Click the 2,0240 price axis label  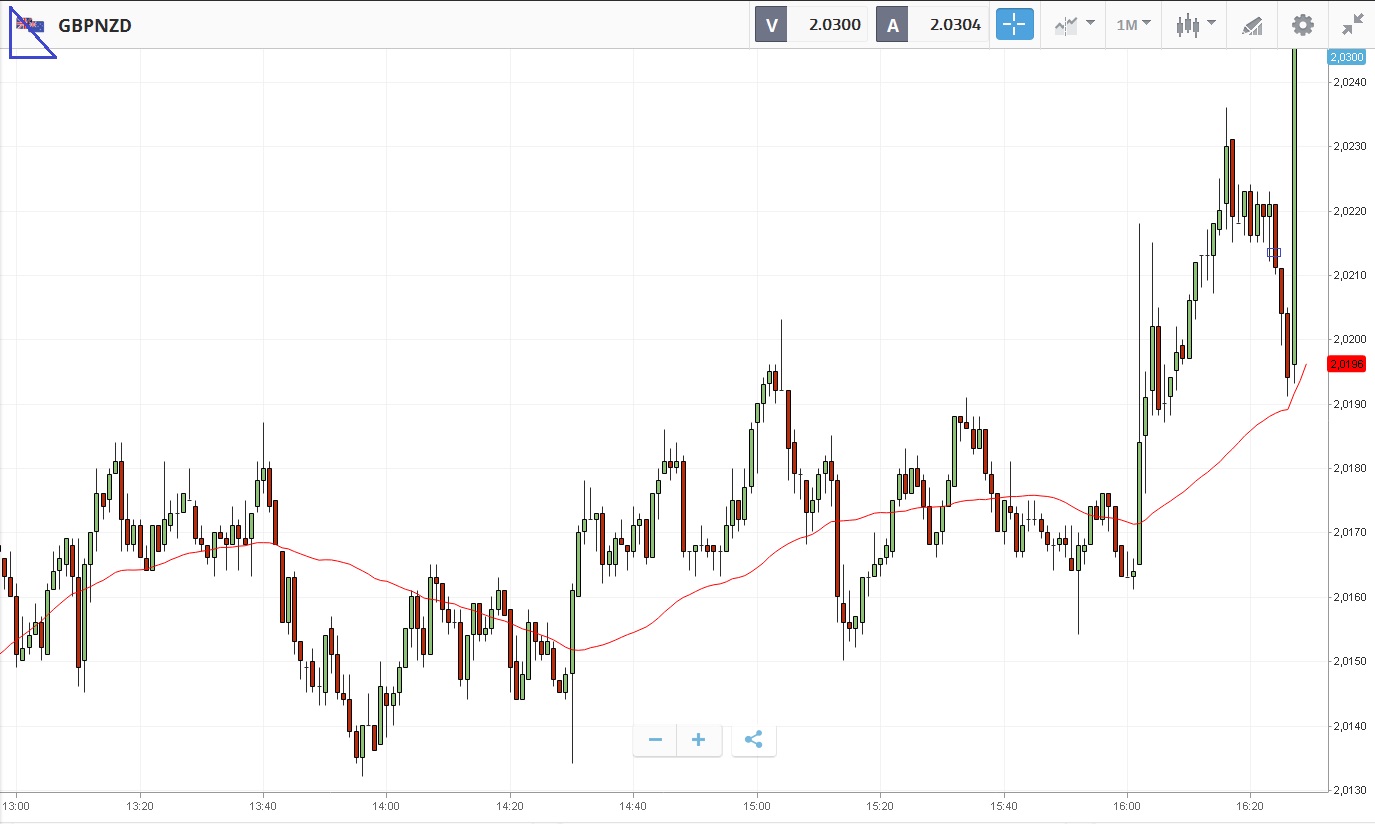1349,82
